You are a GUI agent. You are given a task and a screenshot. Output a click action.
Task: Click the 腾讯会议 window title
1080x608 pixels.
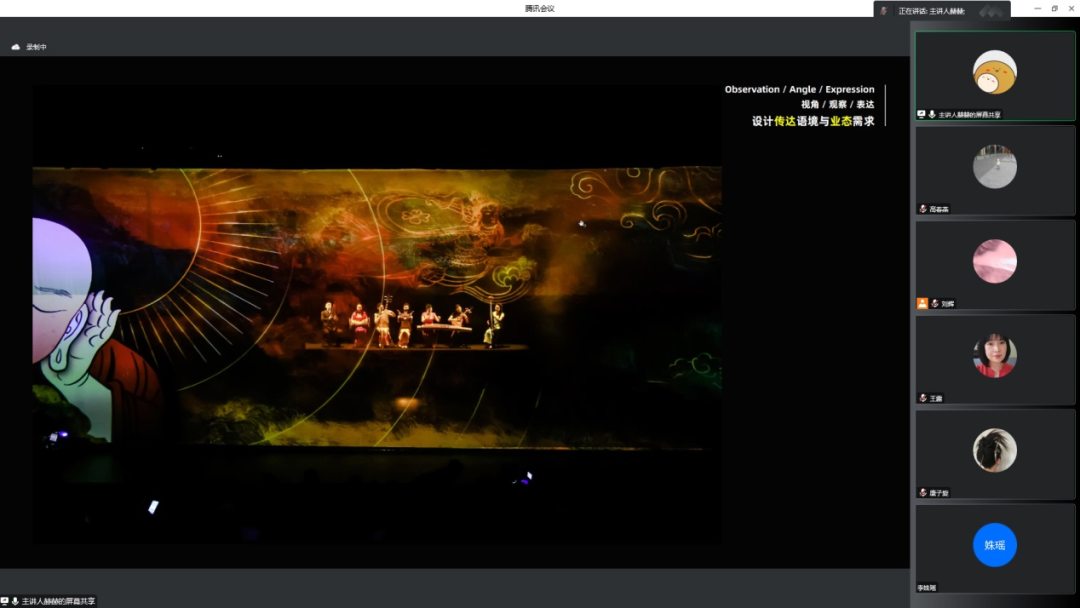pos(539,8)
